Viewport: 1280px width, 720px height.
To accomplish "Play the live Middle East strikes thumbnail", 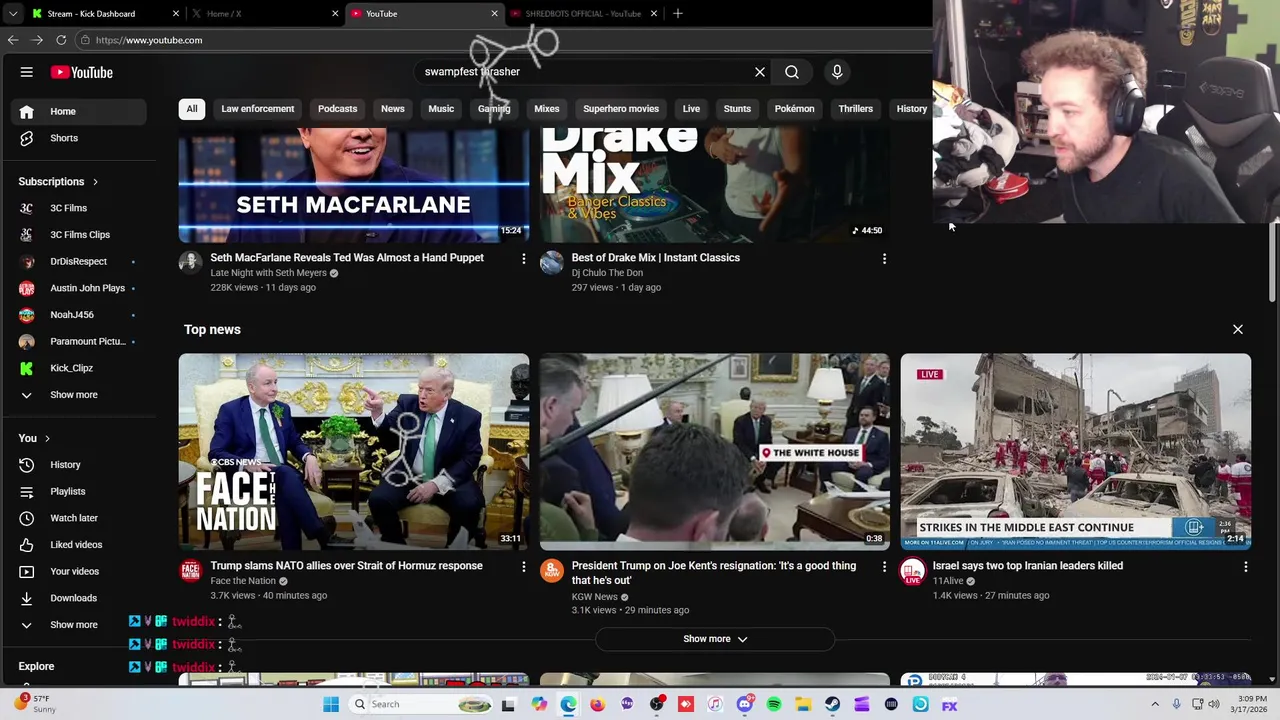I will point(1076,452).
